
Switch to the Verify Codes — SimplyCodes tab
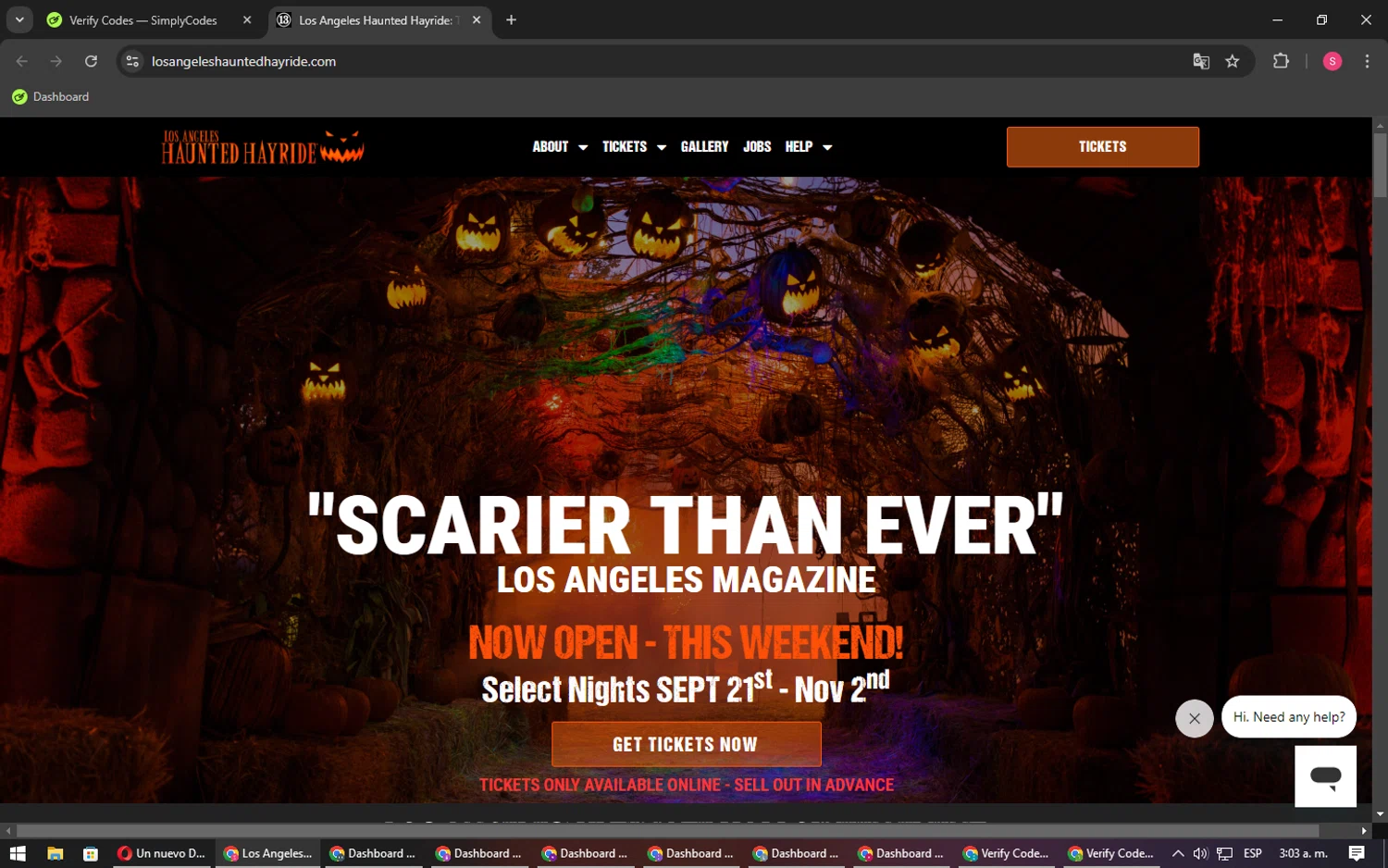[143, 20]
